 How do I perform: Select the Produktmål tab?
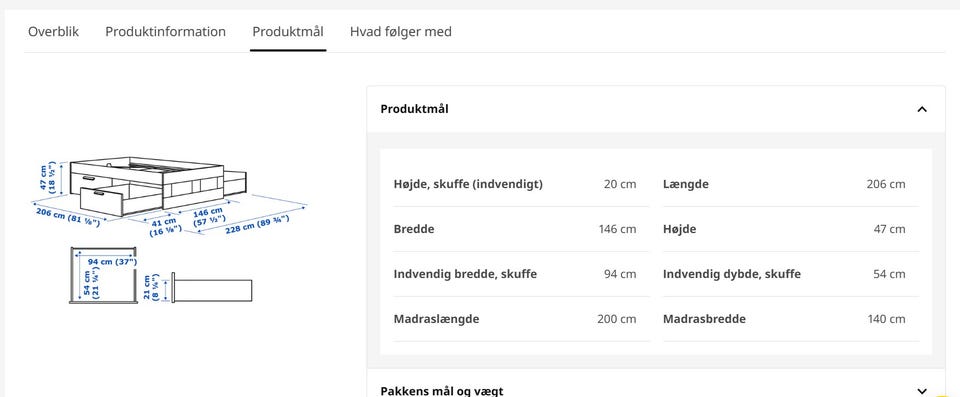click(x=288, y=31)
